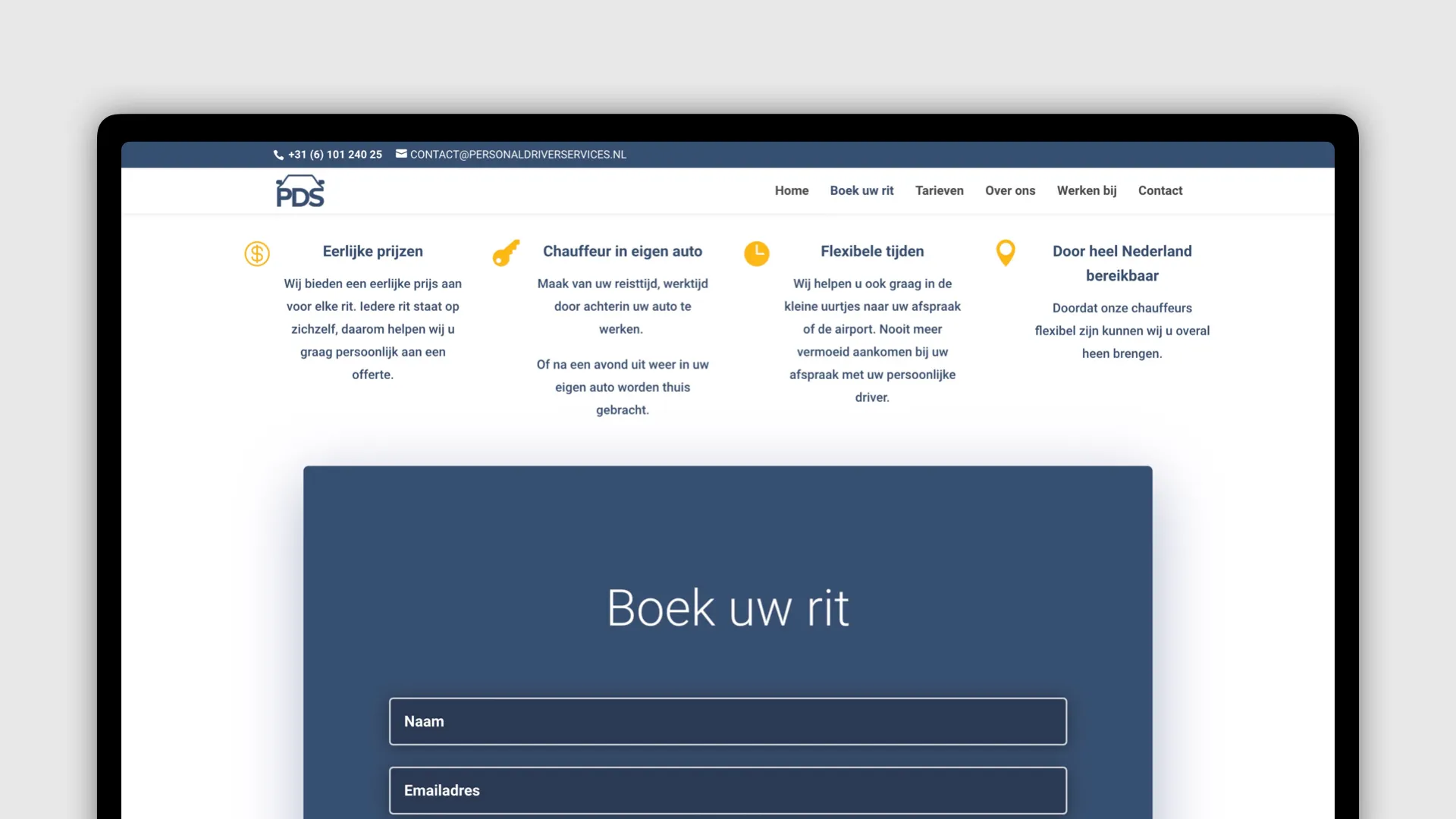The image size is (1456, 819).
Task: Click the large Boek uw rit form title
Action: pos(728,607)
